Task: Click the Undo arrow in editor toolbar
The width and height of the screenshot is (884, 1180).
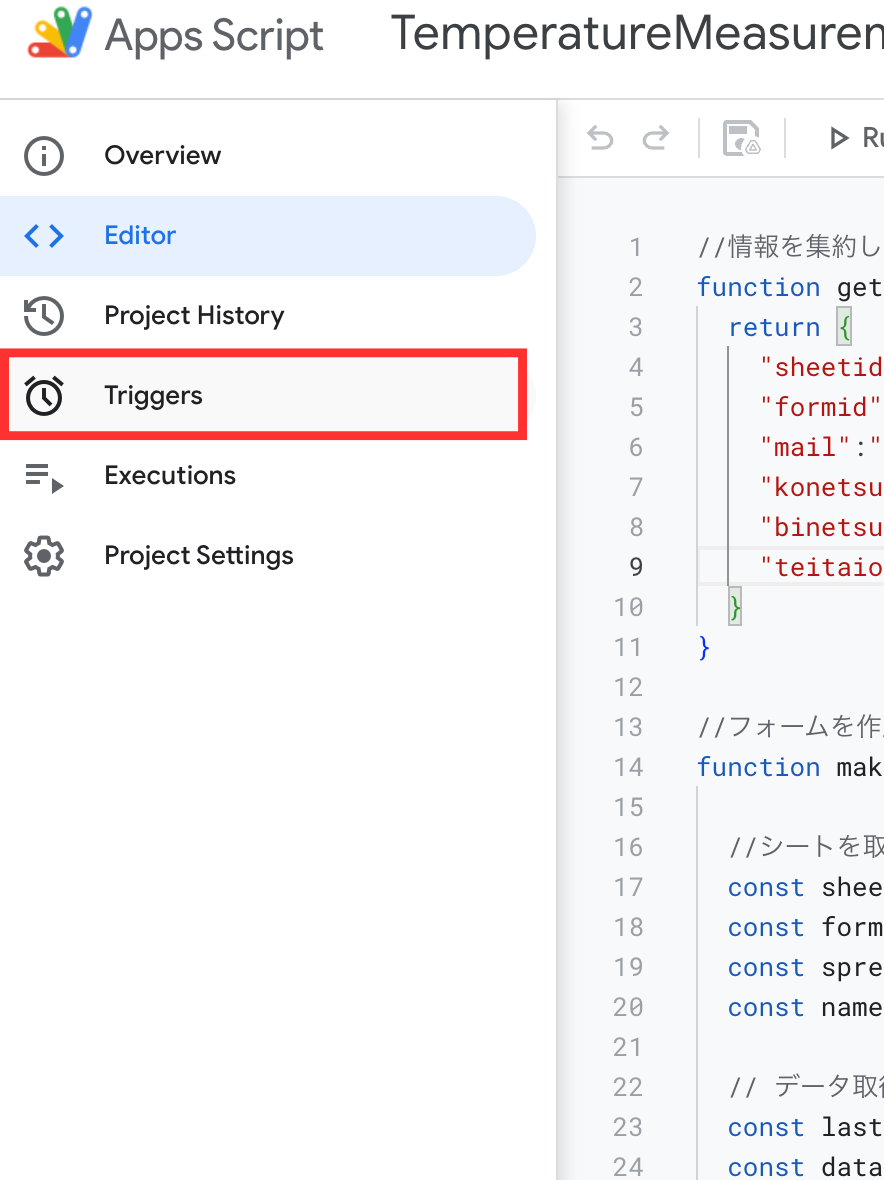Action: tap(601, 138)
